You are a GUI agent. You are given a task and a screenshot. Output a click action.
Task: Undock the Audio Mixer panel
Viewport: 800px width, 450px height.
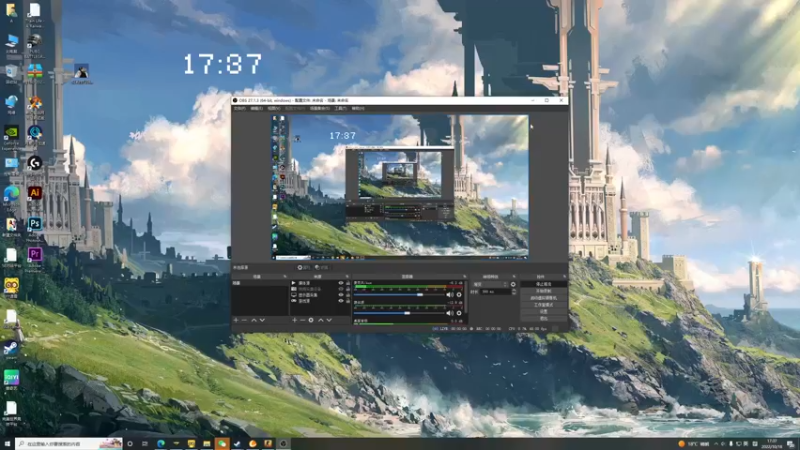pos(465,277)
